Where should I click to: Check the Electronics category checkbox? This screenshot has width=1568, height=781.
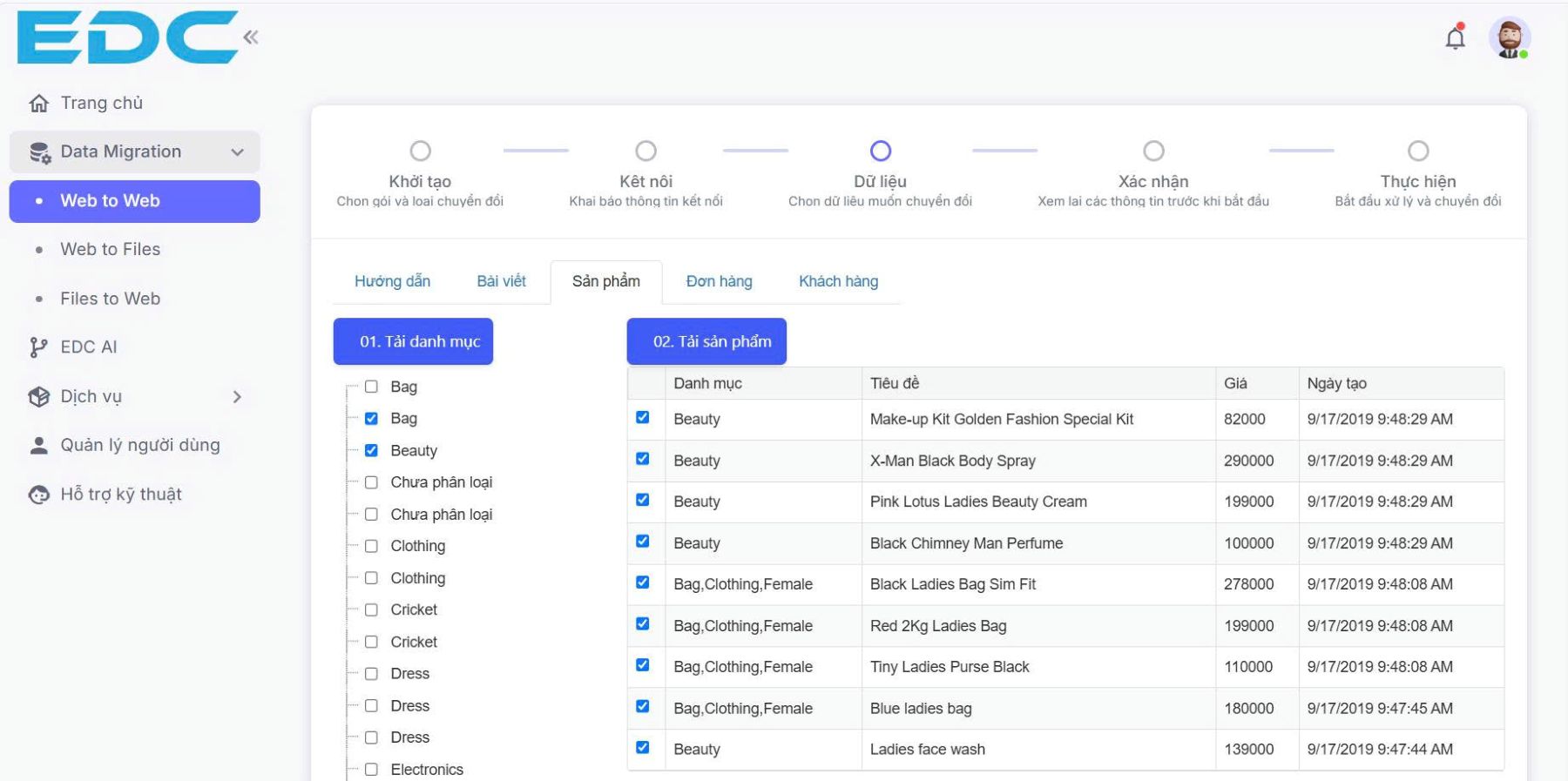coord(371,770)
